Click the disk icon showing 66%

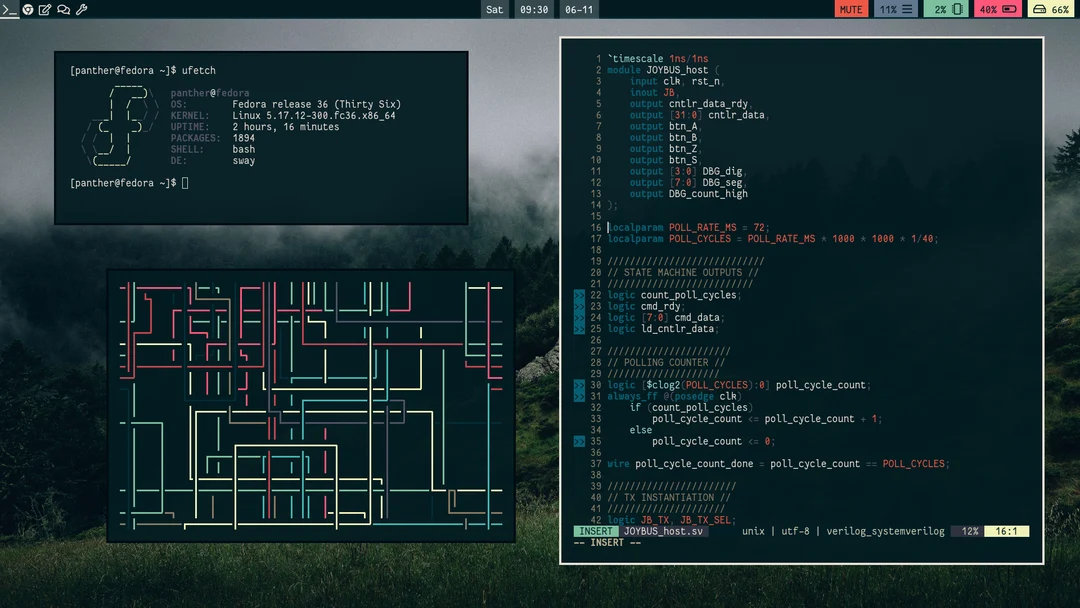coord(1051,9)
